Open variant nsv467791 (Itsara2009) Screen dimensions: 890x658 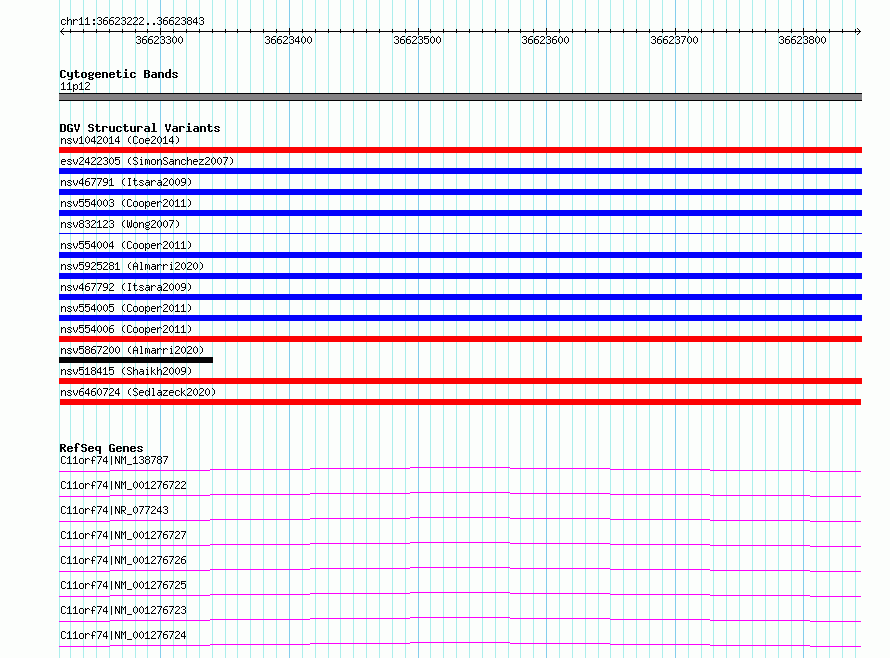126,182
